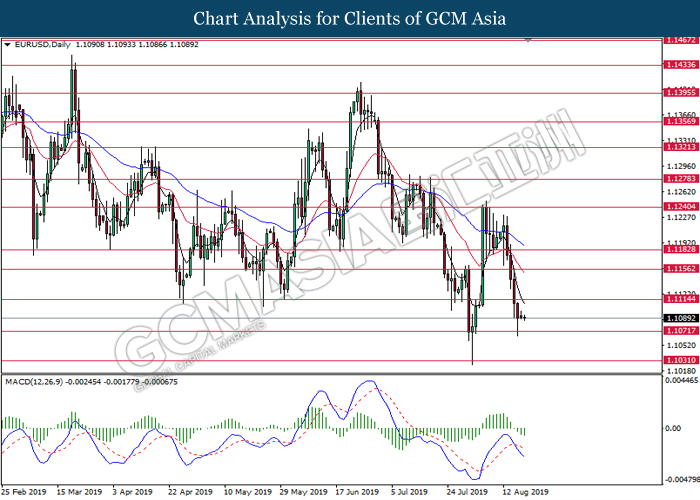
Task: Click the MACD scale value 0.004465
Action: coord(682,381)
